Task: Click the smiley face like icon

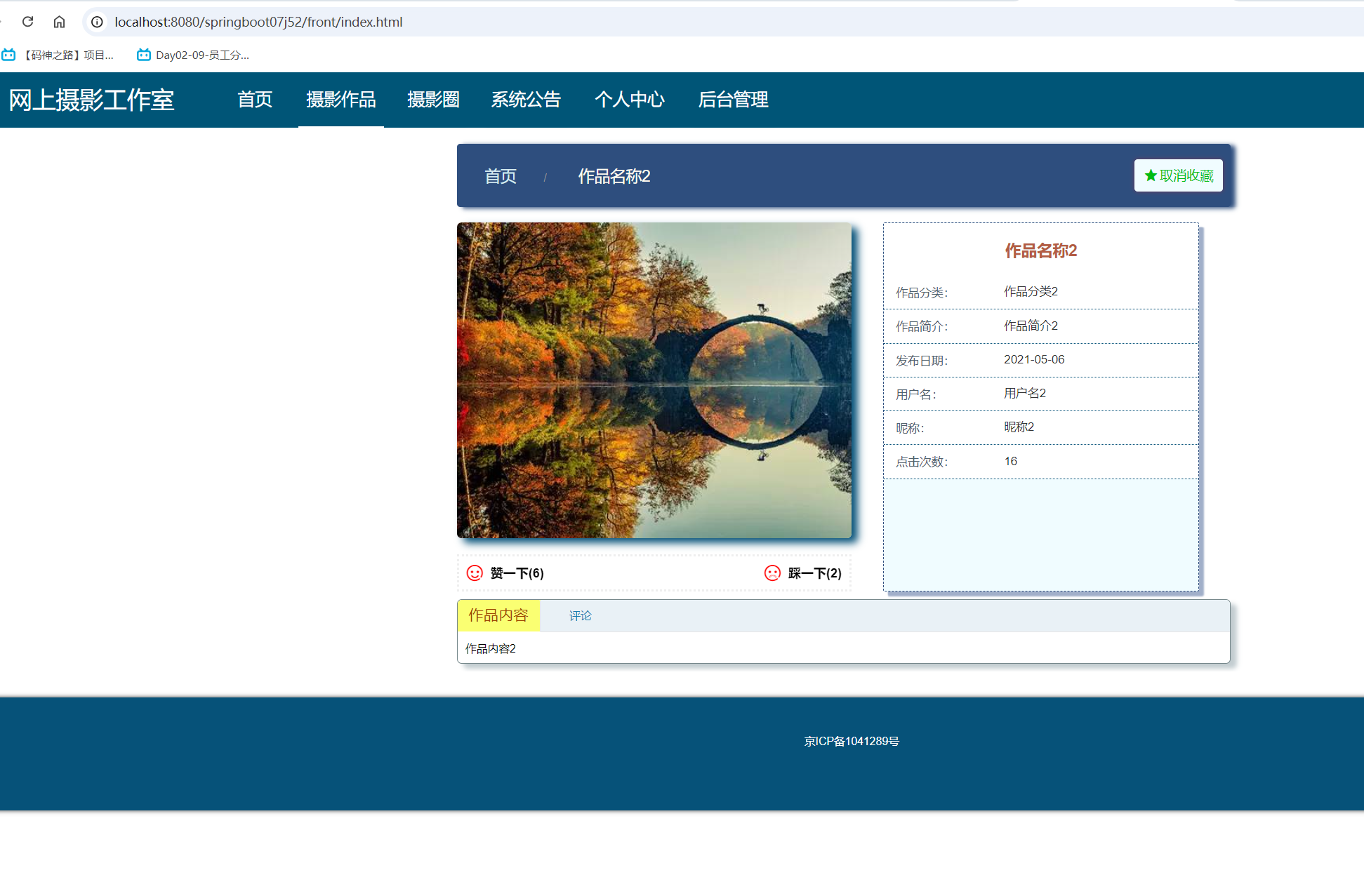Action: pyautogui.click(x=475, y=573)
